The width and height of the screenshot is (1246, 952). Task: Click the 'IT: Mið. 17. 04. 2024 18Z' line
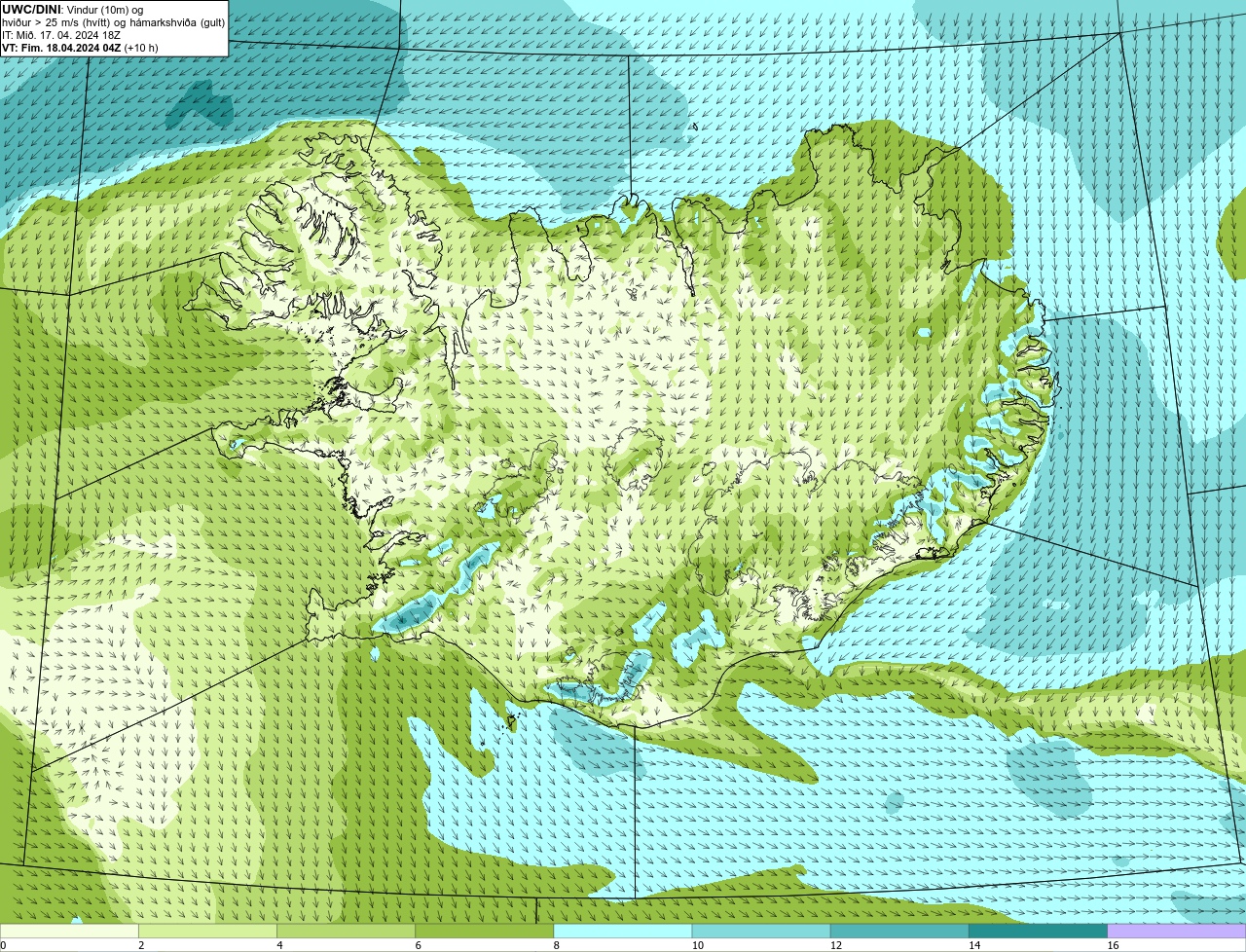[x=61, y=35]
